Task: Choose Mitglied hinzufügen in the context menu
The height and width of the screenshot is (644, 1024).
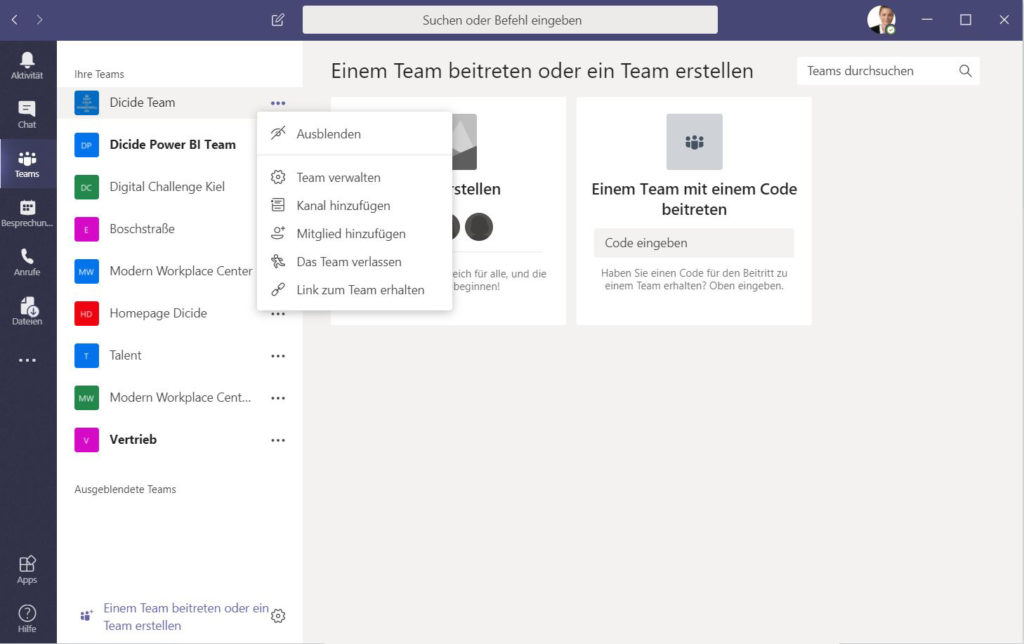Action: pos(355,234)
